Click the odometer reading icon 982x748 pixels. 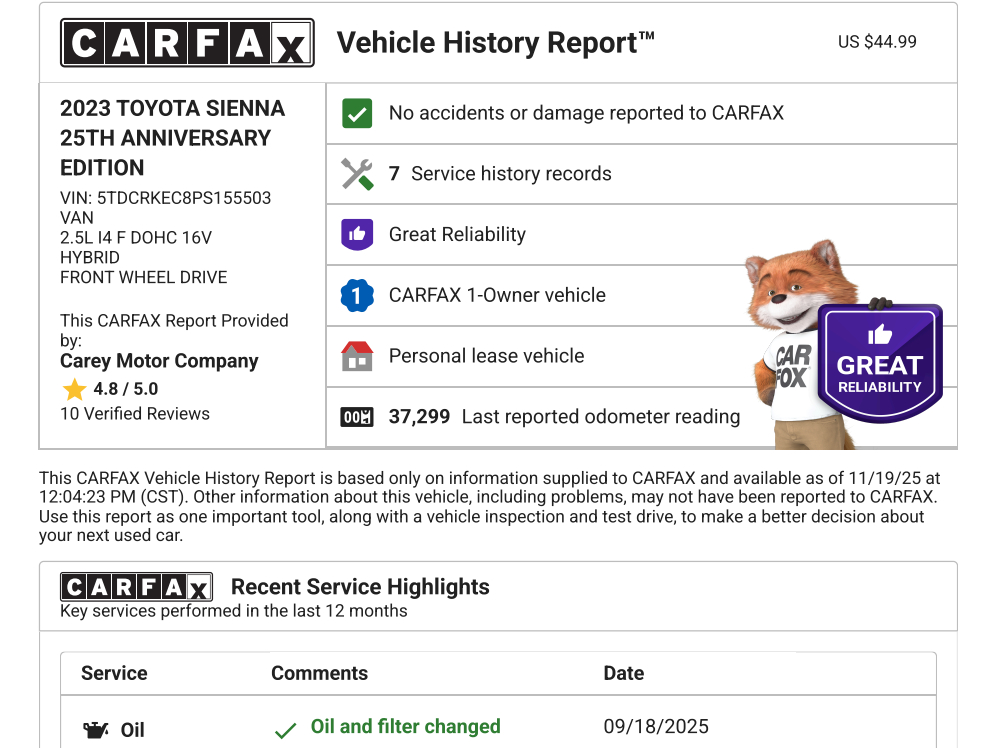[x=357, y=417]
